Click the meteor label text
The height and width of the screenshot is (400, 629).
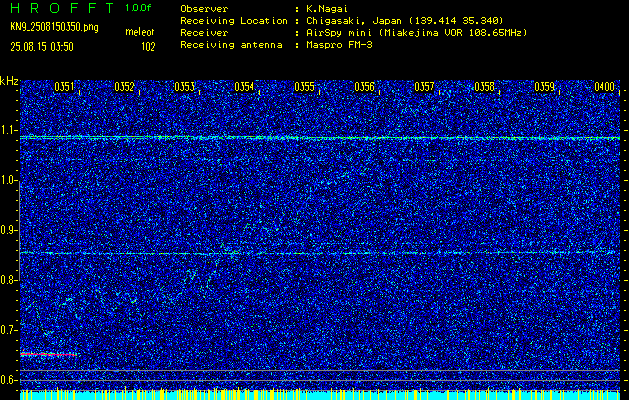click(140, 32)
